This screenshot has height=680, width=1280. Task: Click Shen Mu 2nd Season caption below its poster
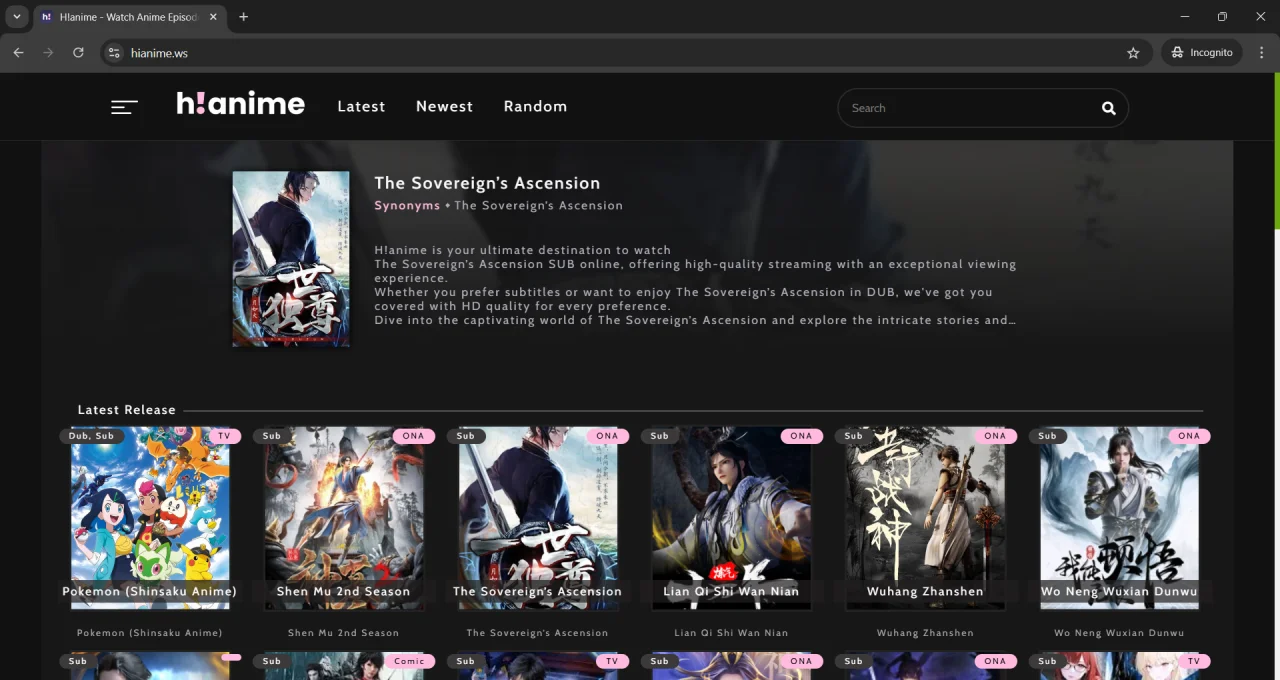[344, 633]
